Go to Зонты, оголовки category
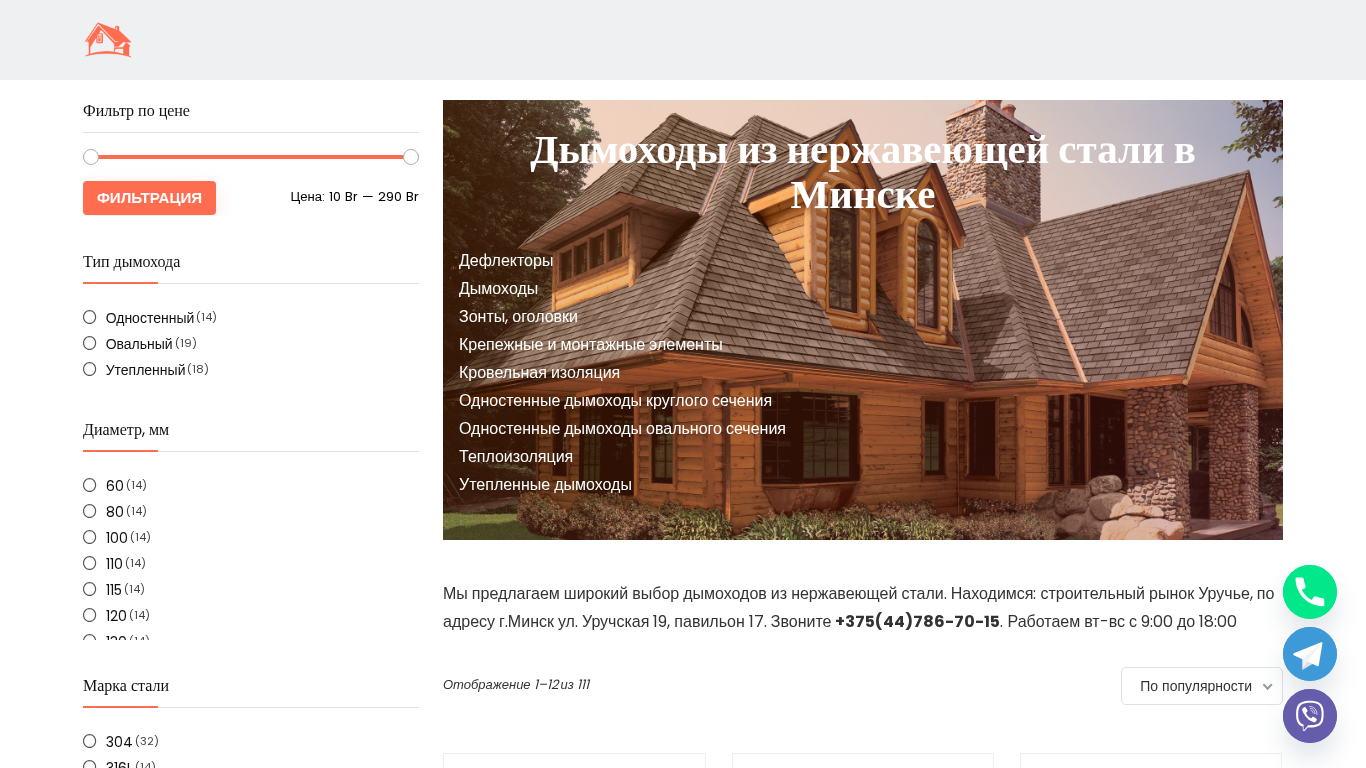1366x768 pixels. pos(518,316)
